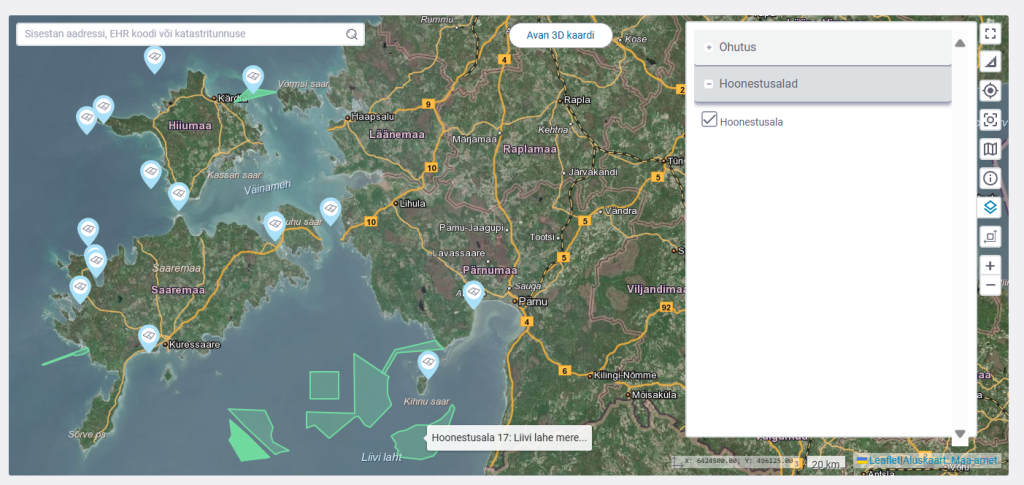Click the address search input field
Viewport: 1024px width, 485px height.
tap(190, 34)
